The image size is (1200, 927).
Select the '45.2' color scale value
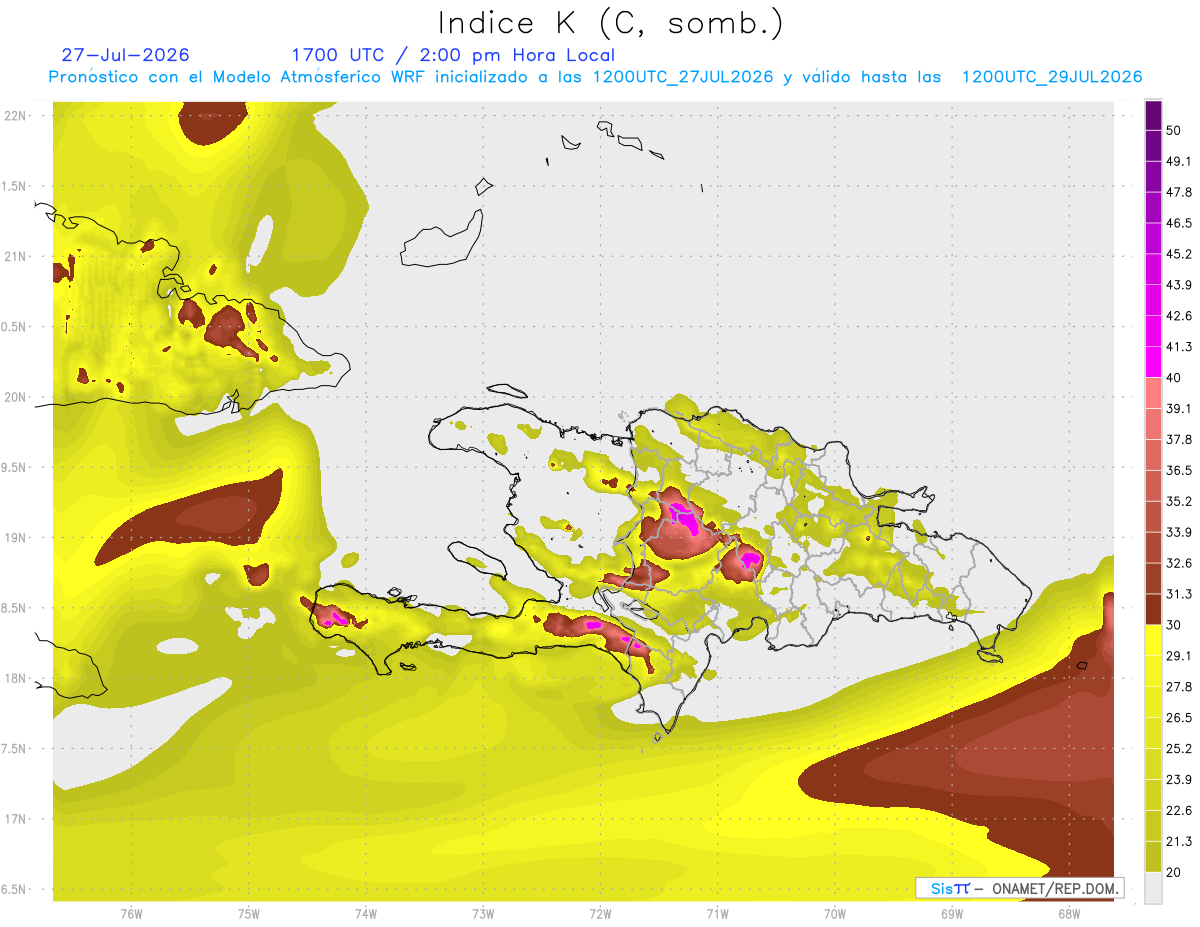coord(1179,254)
